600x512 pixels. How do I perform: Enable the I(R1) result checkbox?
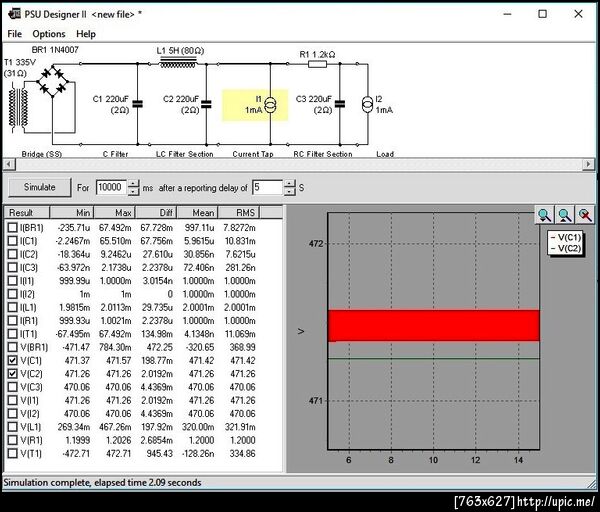(13, 321)
